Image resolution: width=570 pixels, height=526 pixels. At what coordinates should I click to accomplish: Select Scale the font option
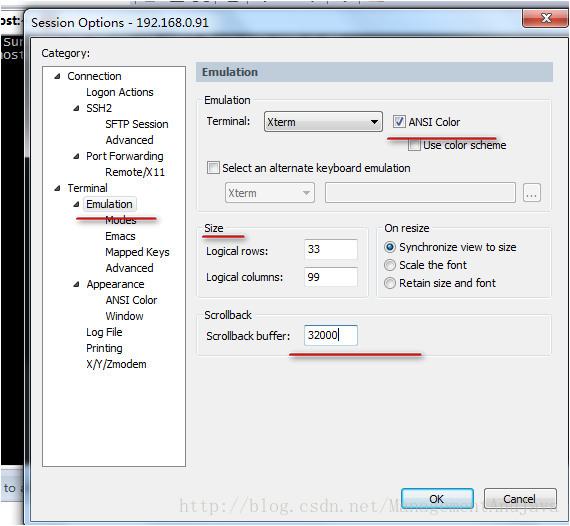[x=390, y=265]
